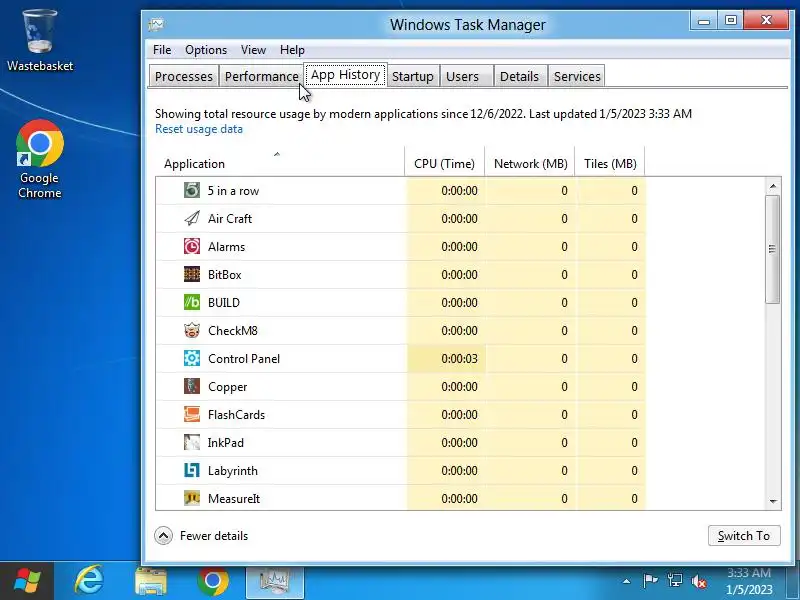
Task: Click the muted volume tray icon
Action: click(x=698, y=581)
